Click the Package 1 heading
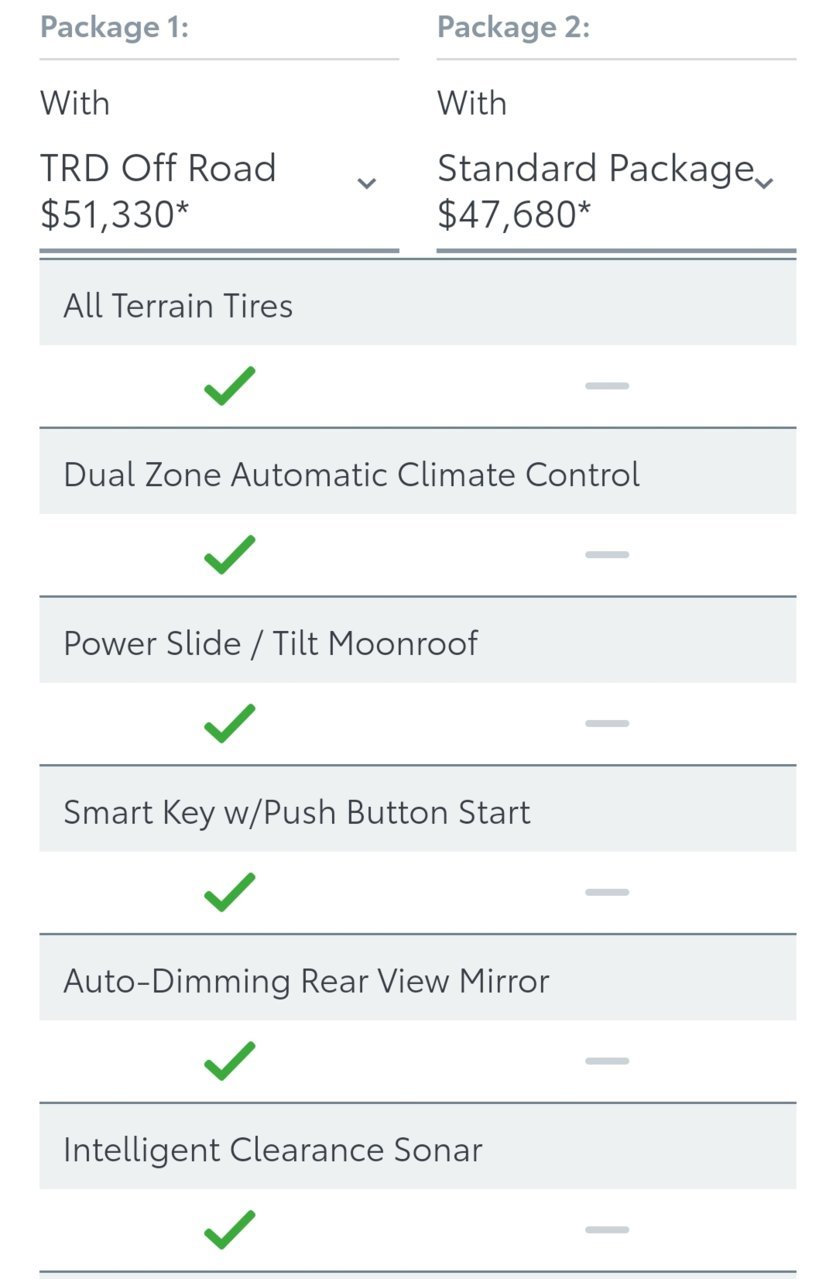Viewport: 836px width, 1279px height. click(115, 27)
